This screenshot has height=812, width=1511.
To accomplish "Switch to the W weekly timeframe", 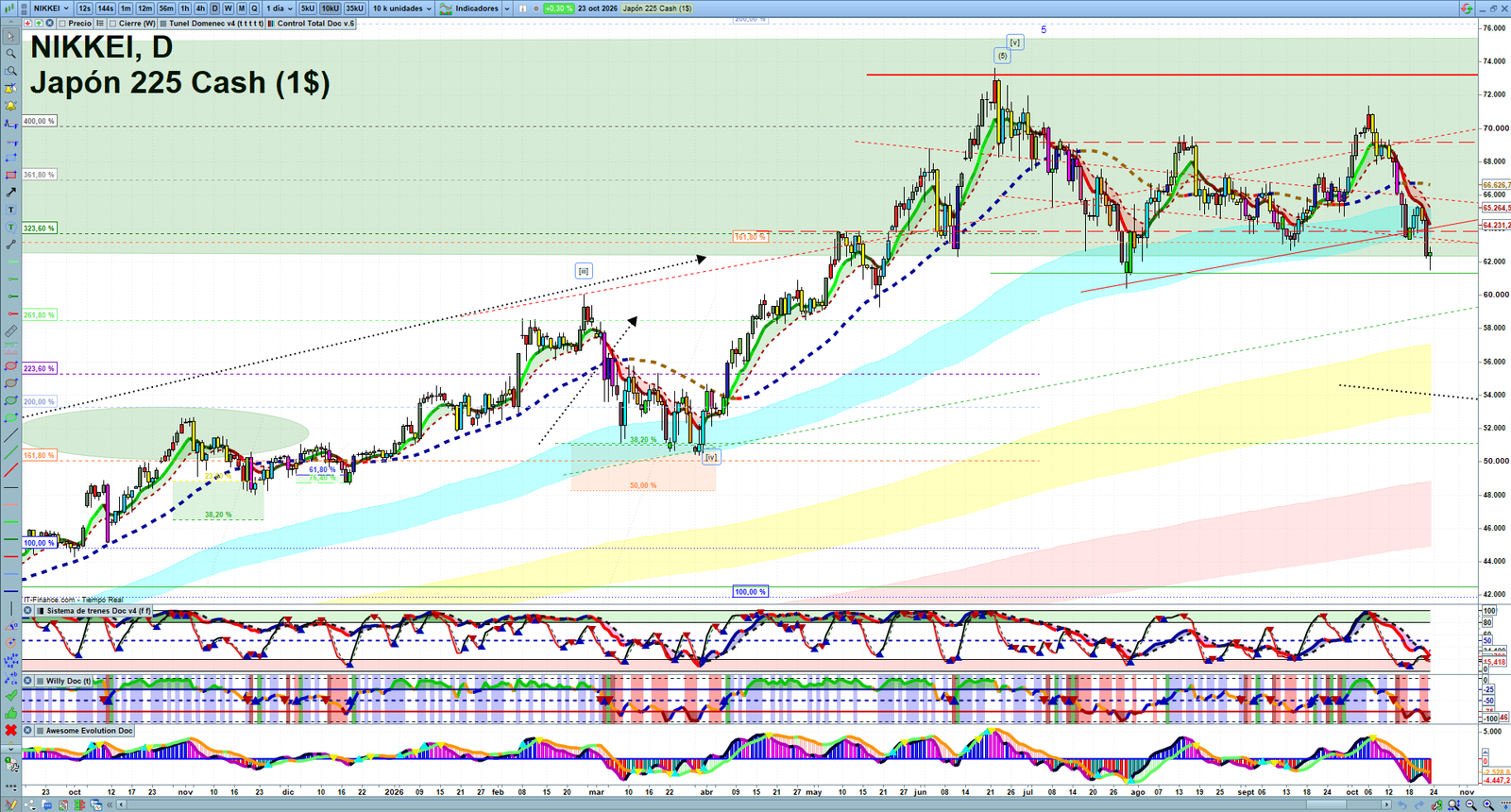I will pyautogui.click(x=228, y=8).
